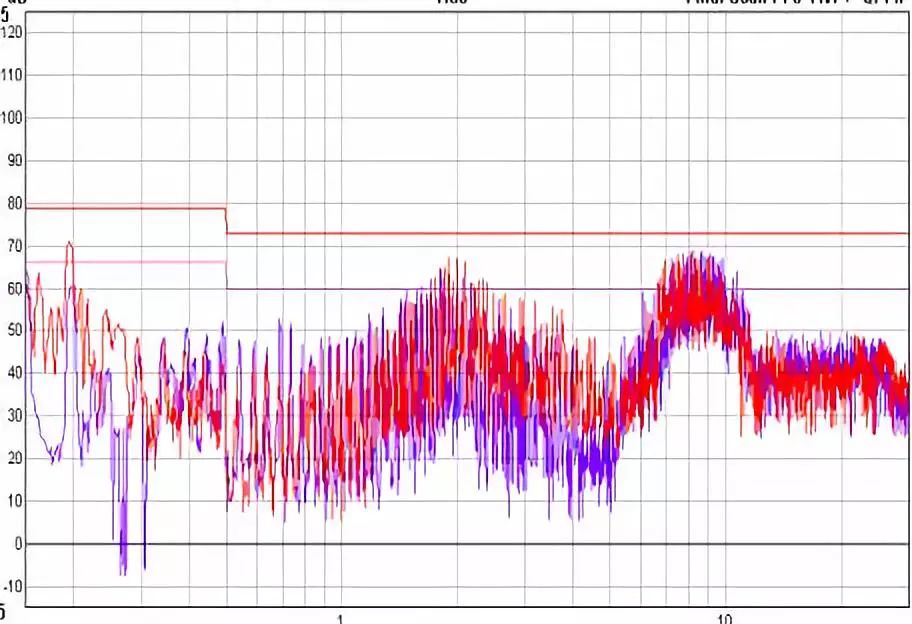Click the 100 label on the y-axis
This screenshot has height=624, width=912.
pyautogui.click(x=12, y=118)
